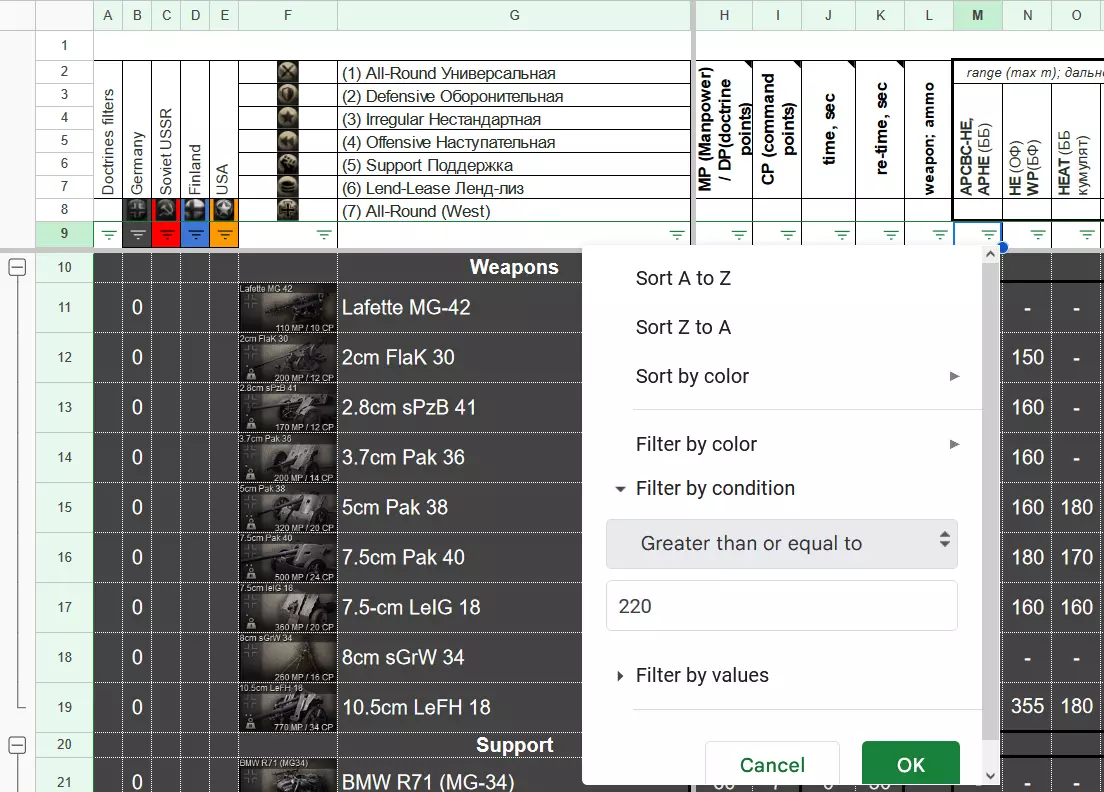
Task: Select Sort A to Z
Action: (x=683, y=278)
